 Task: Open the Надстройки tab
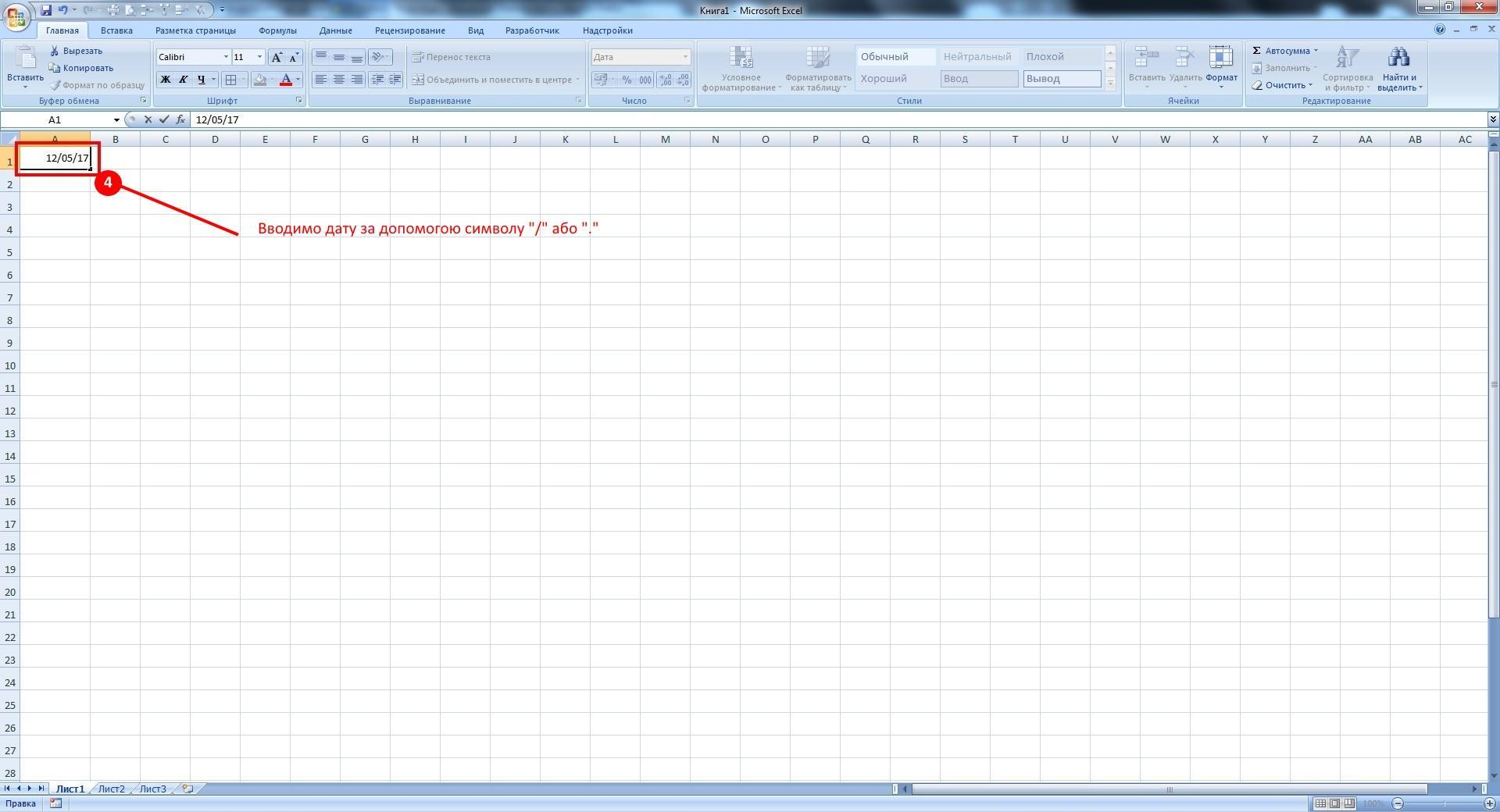pyautogui.click(x=607, y=30)
